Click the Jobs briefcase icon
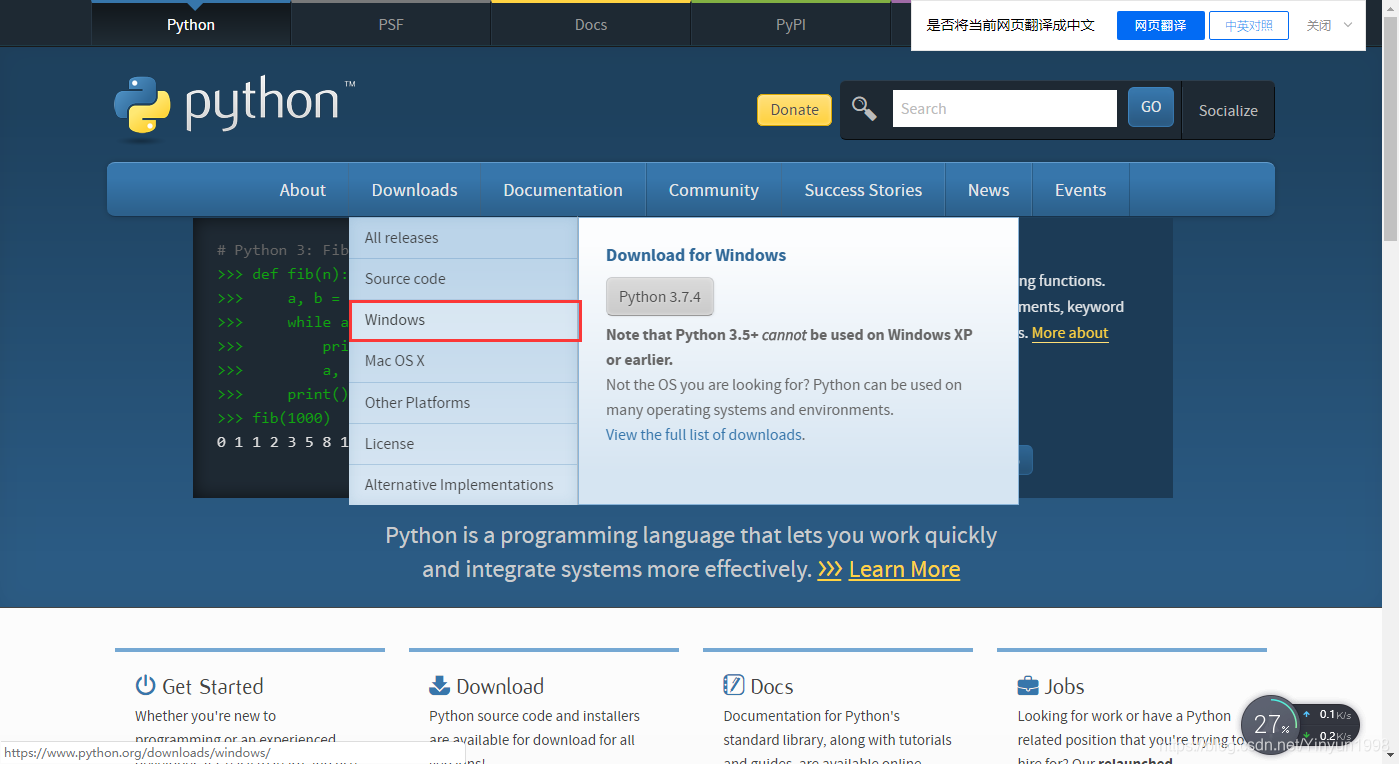 [x=1028, y=685]
